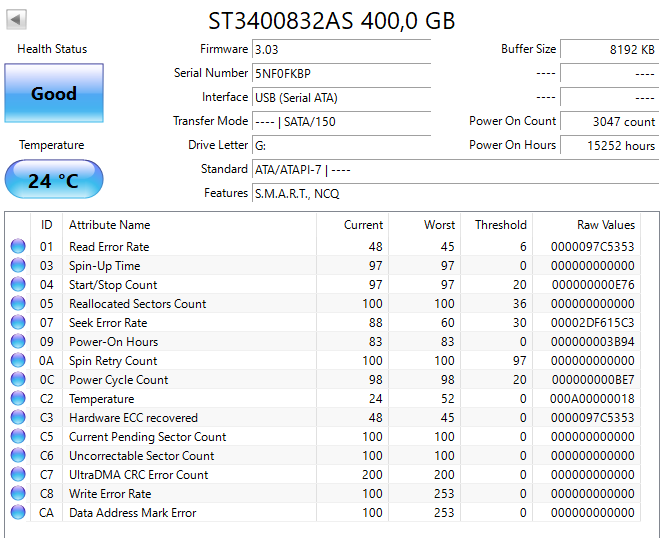Click the status orb for the Temperature attribute
This screenshot has width=665, height=538.
click(18, 399)
